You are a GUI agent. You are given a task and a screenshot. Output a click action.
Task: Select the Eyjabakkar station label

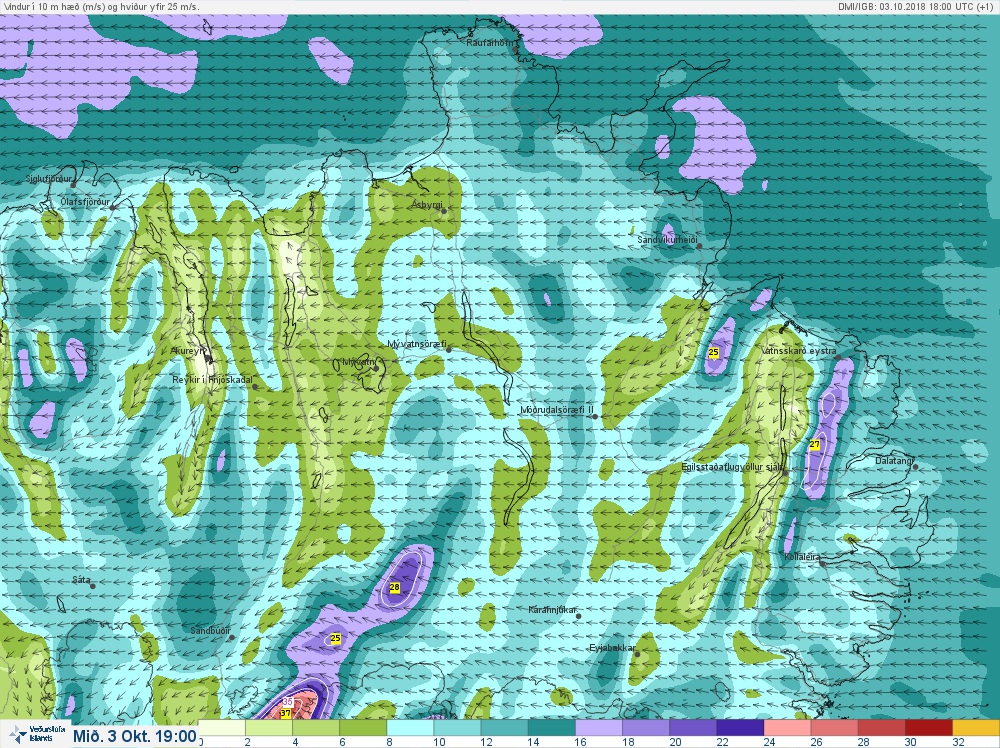click(612, 648)
